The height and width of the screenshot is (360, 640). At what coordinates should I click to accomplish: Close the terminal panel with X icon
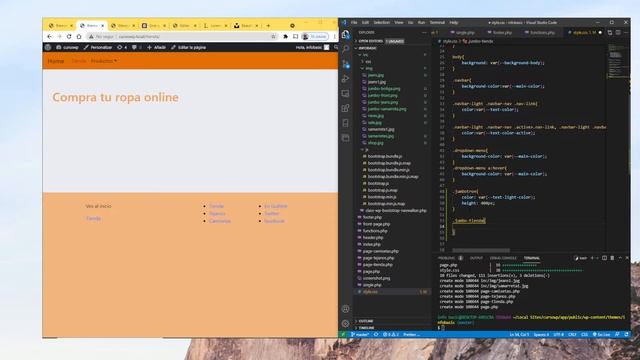627,258
